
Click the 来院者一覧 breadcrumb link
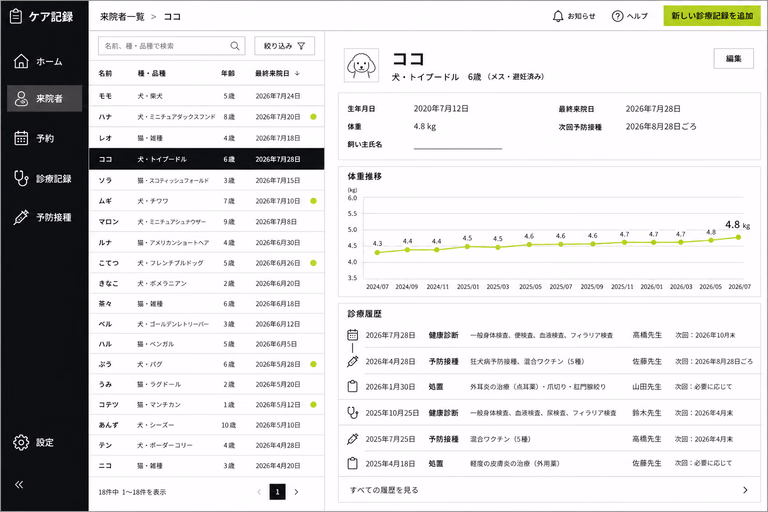122,17
